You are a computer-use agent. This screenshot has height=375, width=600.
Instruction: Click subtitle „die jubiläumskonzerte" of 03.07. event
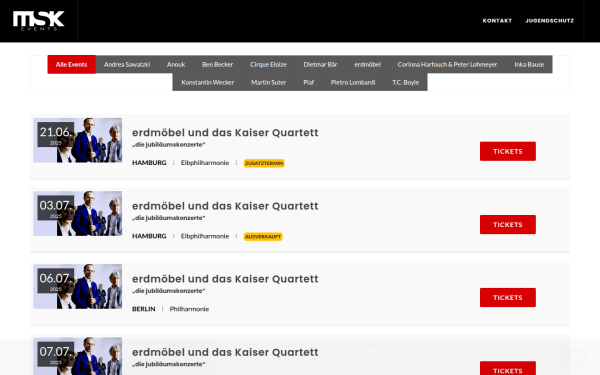pyautogui.click(x=169, y=218)
